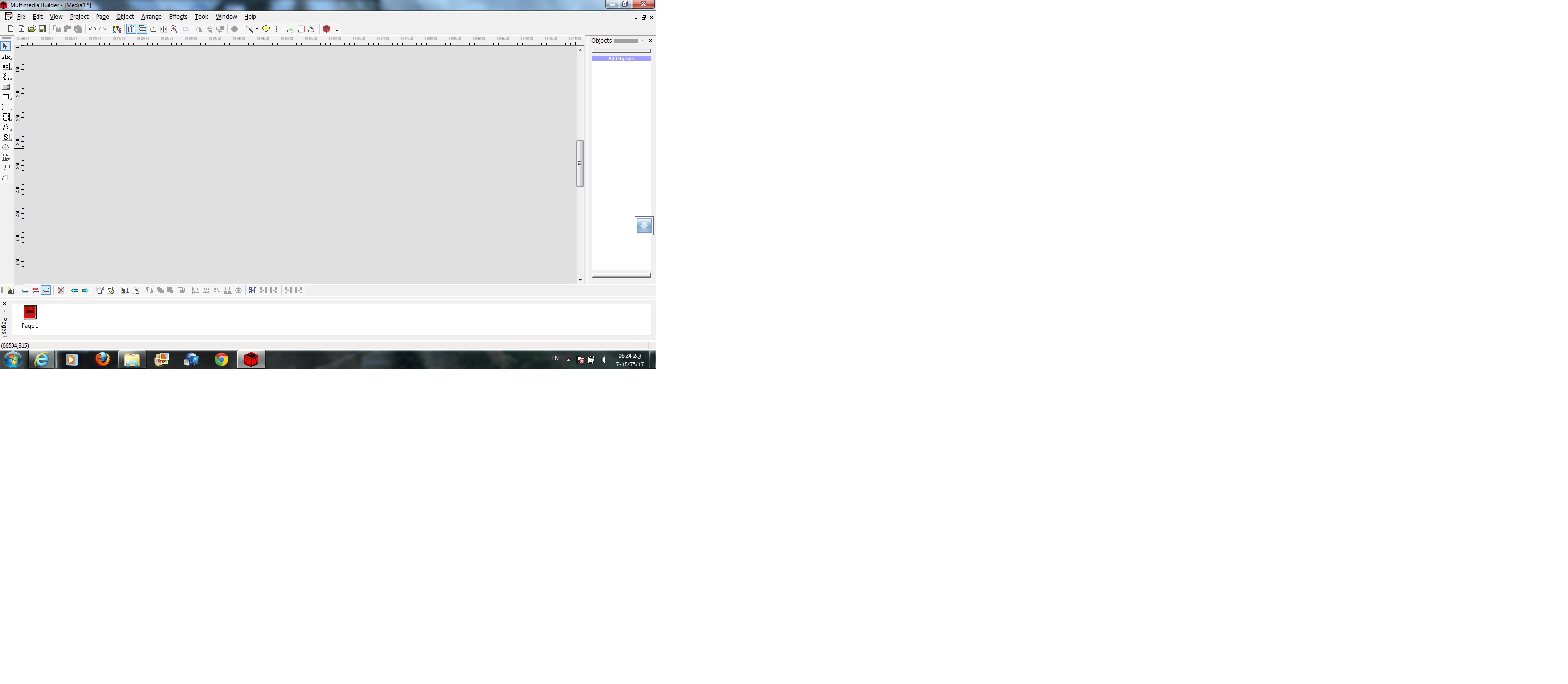Screen dimensions: 1568x684
Task: Open Google Chrome from taskbar
Action: (x=221, y=360)
